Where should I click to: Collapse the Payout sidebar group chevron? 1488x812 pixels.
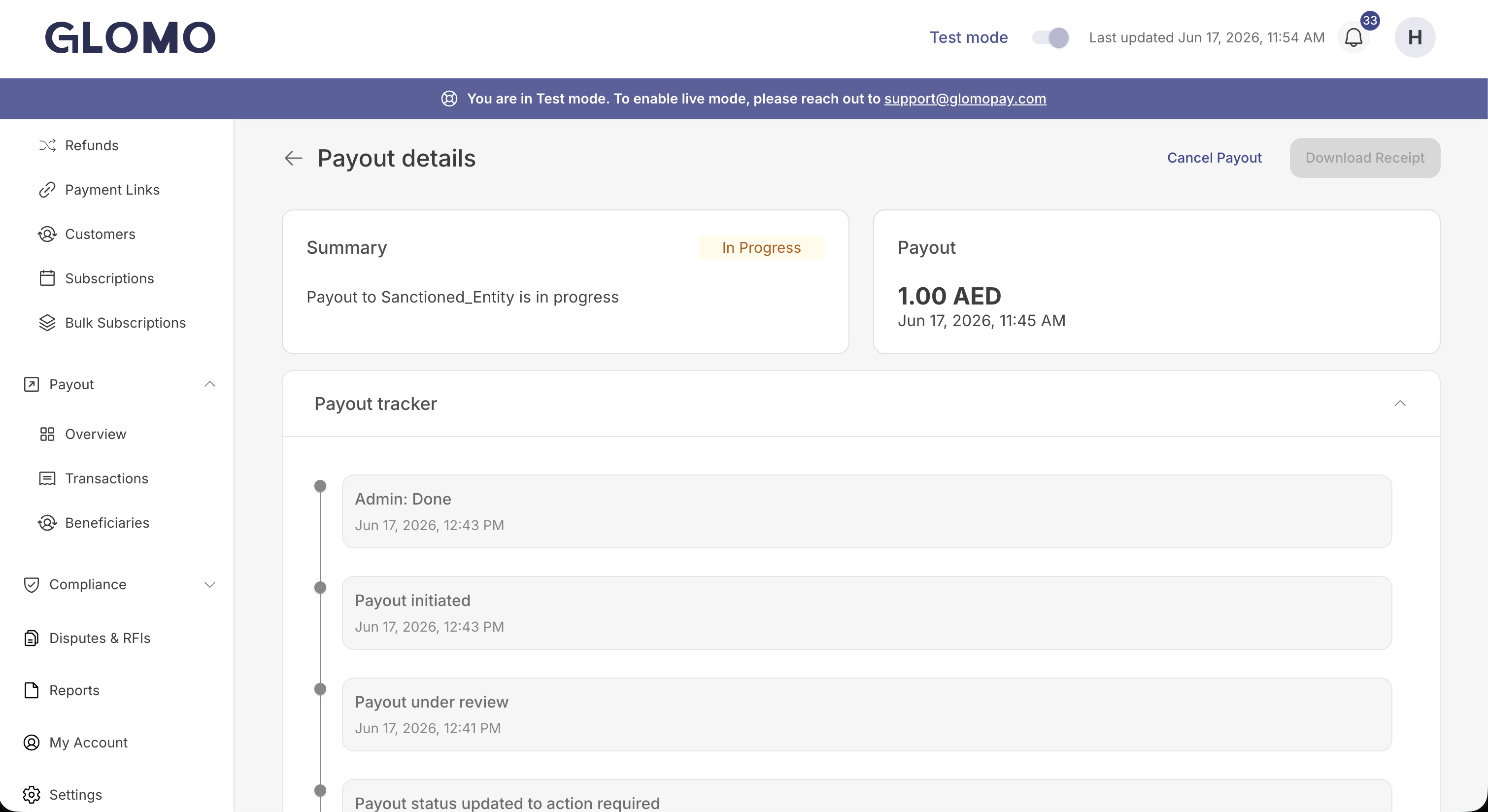[x=210, y=385]
